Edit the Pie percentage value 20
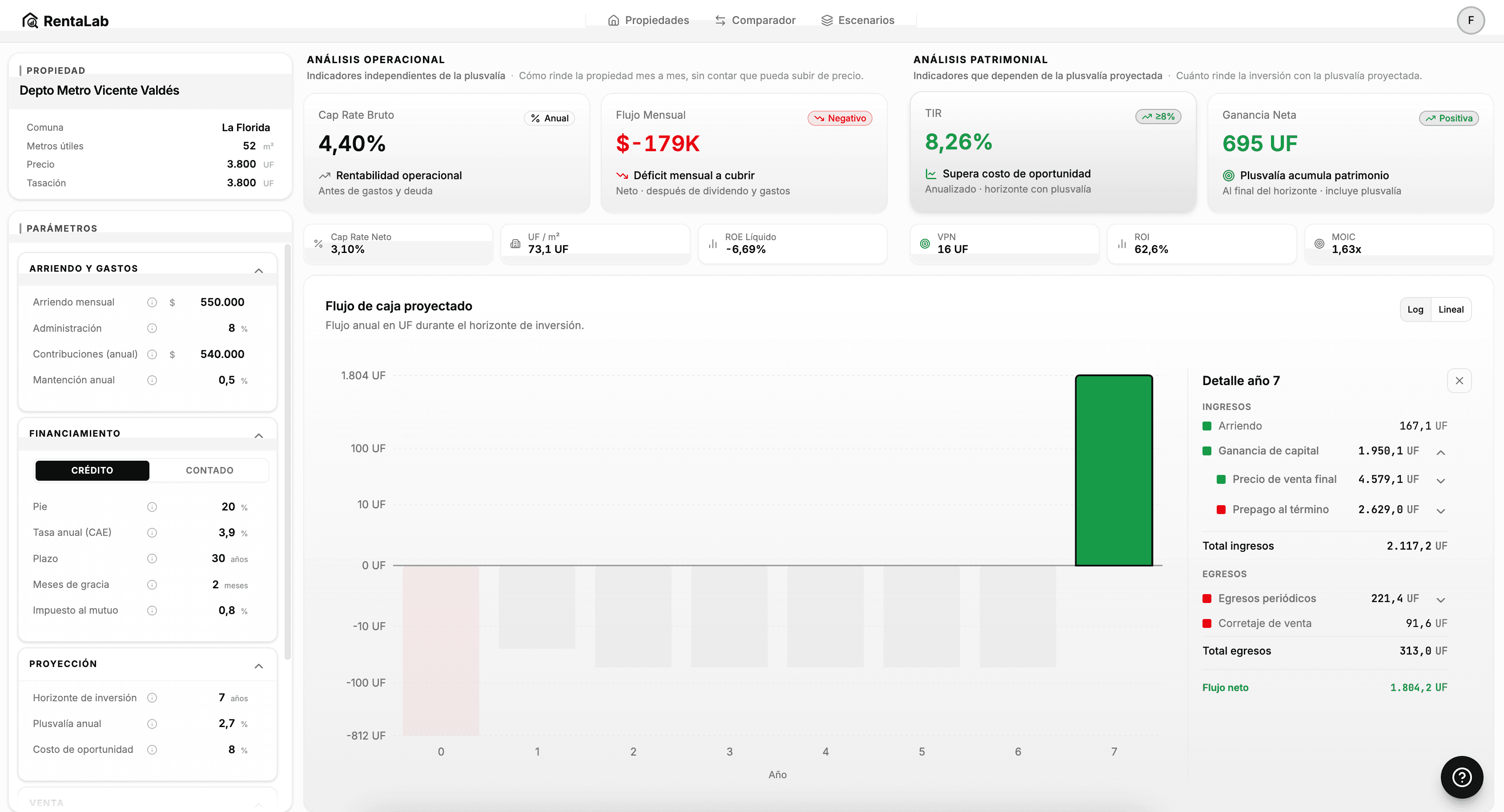The width and height of the screenshot is (1504, 812). (x=228, y=506)
